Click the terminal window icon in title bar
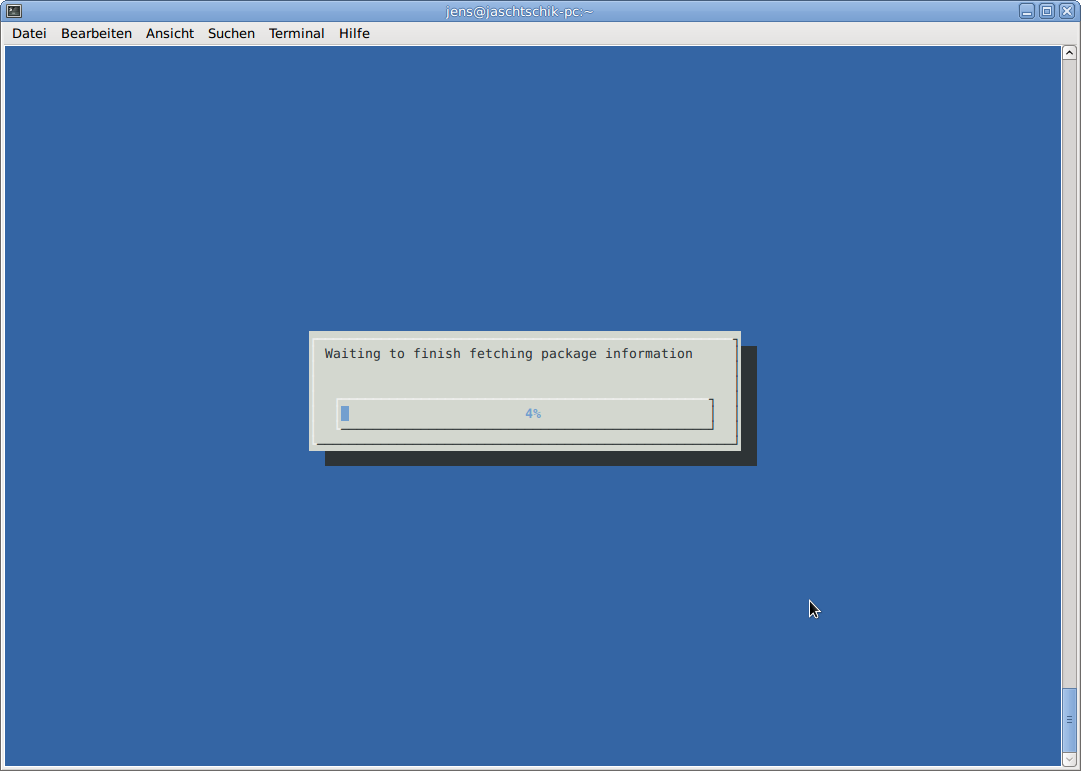The width and height of the screenshot is (1081, 771). click(14, 11)
